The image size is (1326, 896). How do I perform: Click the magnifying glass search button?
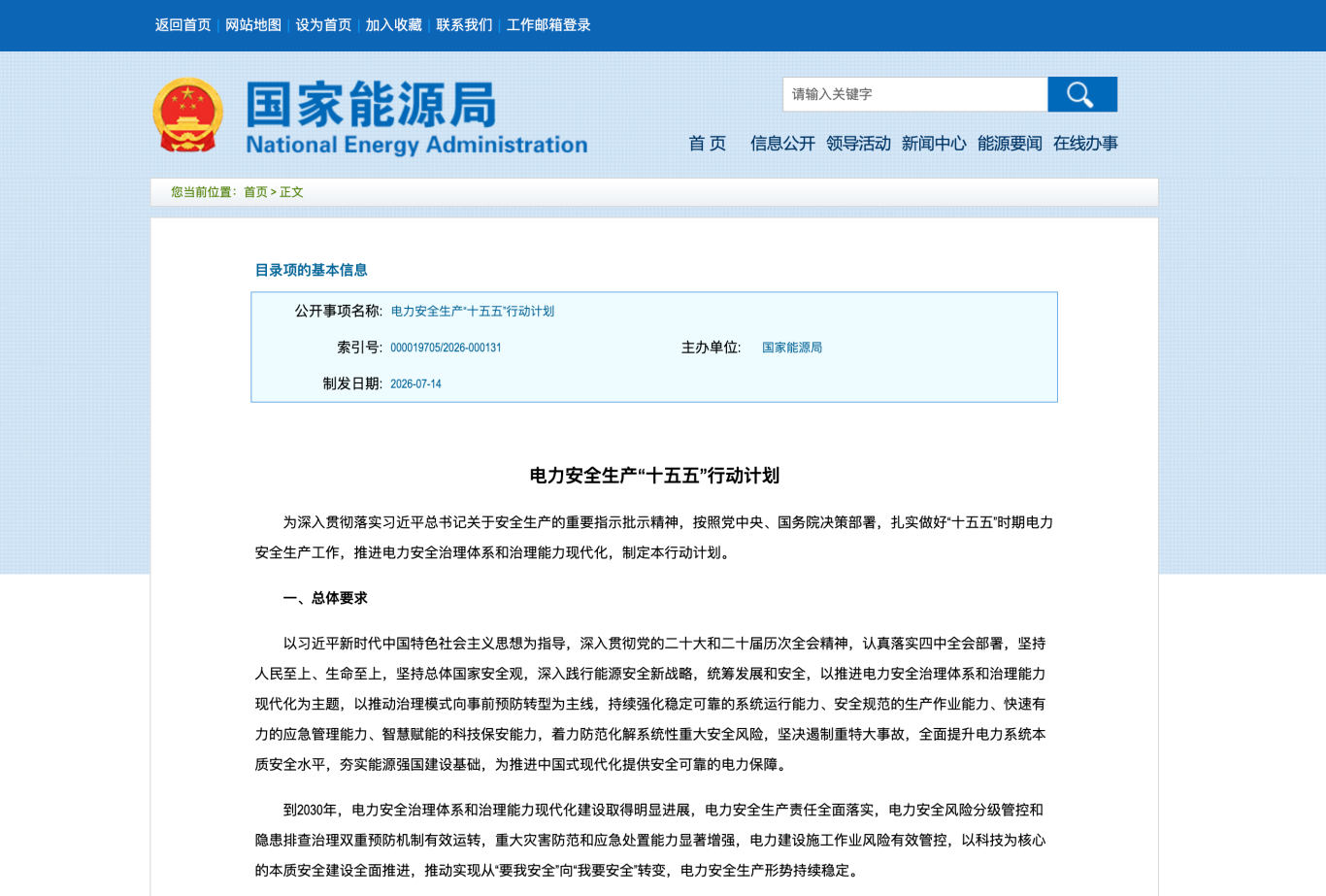1082,94
